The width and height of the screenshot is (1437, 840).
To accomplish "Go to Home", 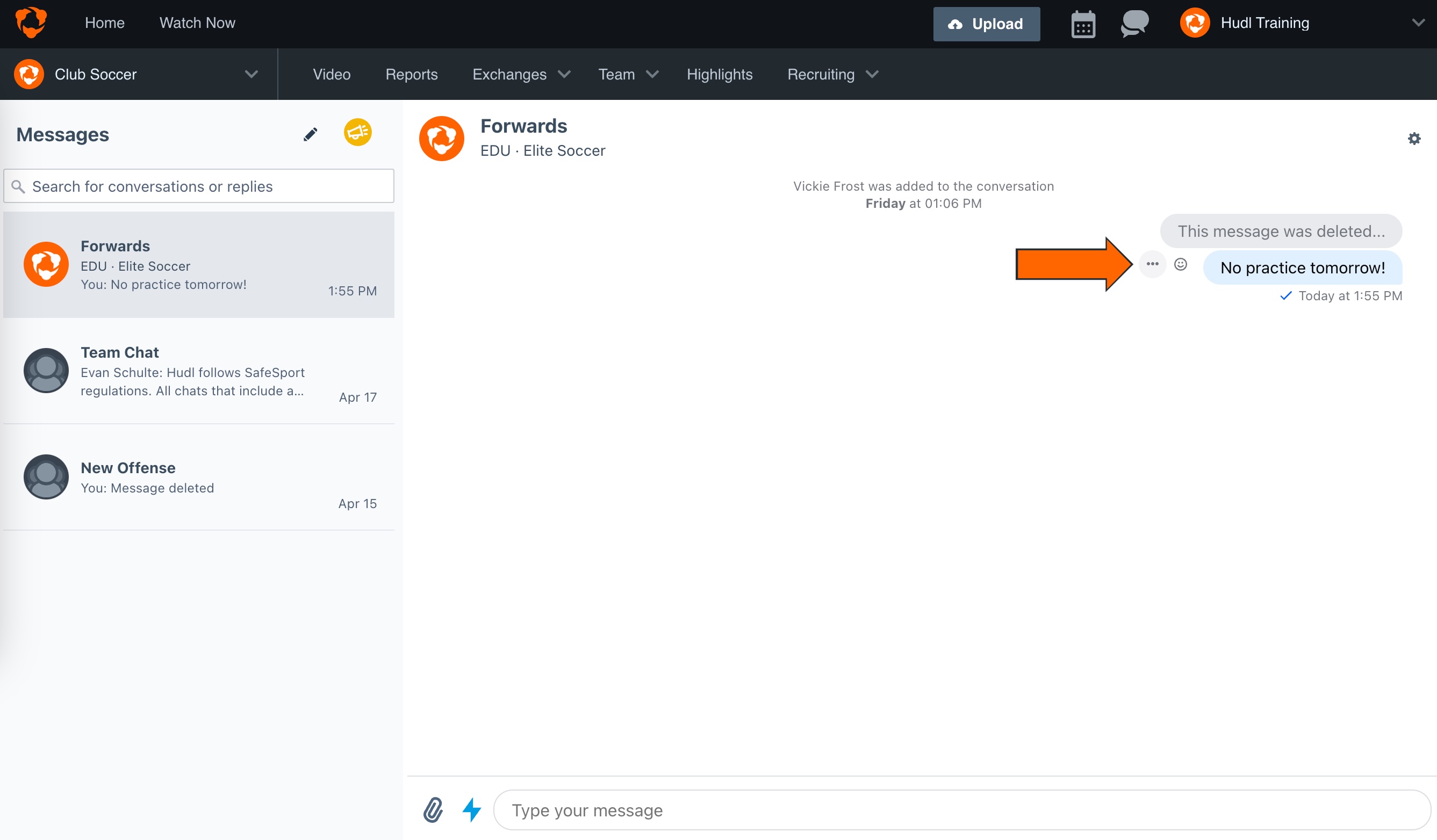I will pos(105,23).
